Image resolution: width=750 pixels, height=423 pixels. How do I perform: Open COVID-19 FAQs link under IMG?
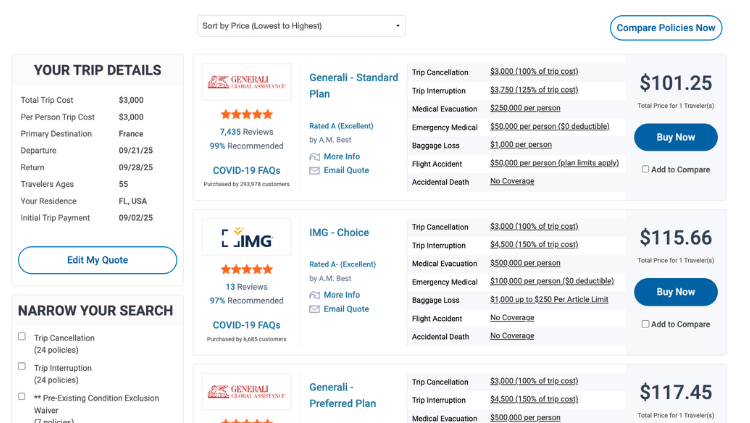tap(247, 325)
